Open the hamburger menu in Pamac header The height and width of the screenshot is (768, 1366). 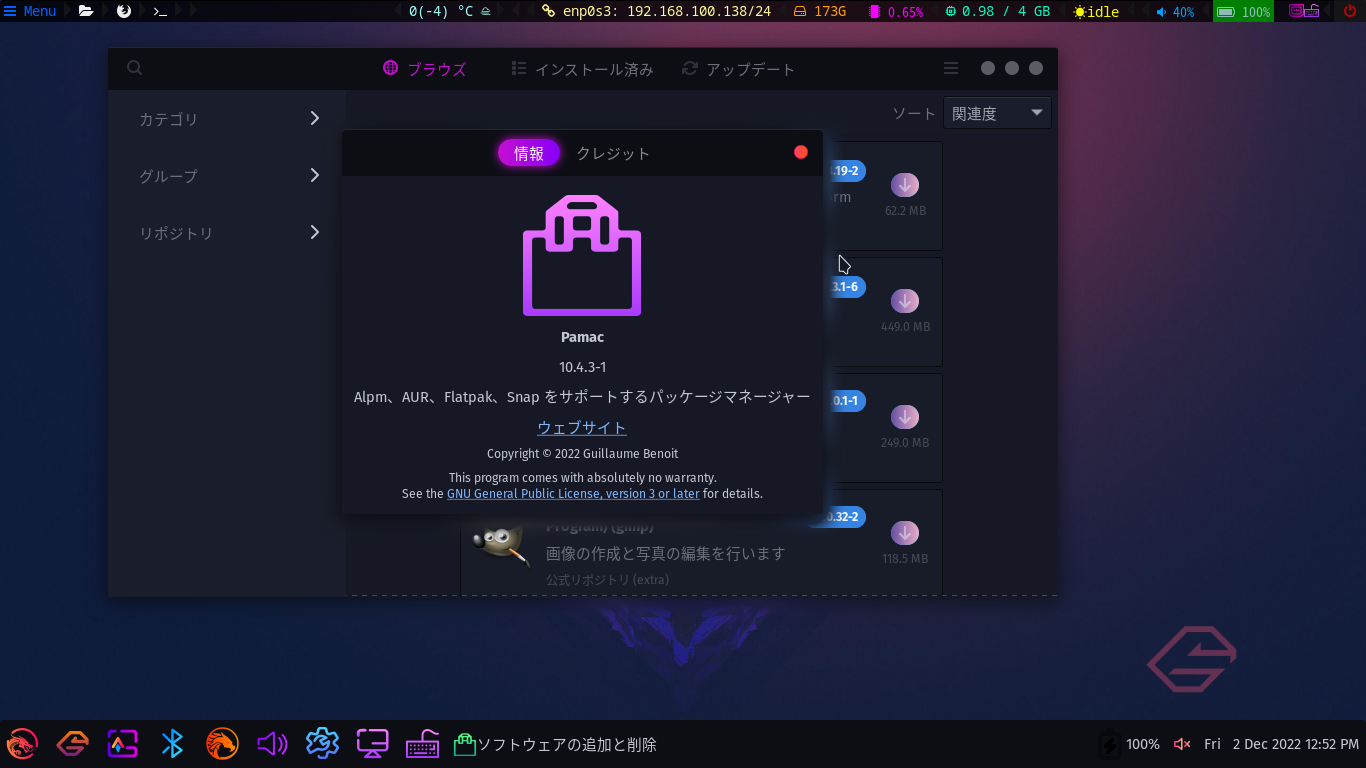(x=951, y=68)
